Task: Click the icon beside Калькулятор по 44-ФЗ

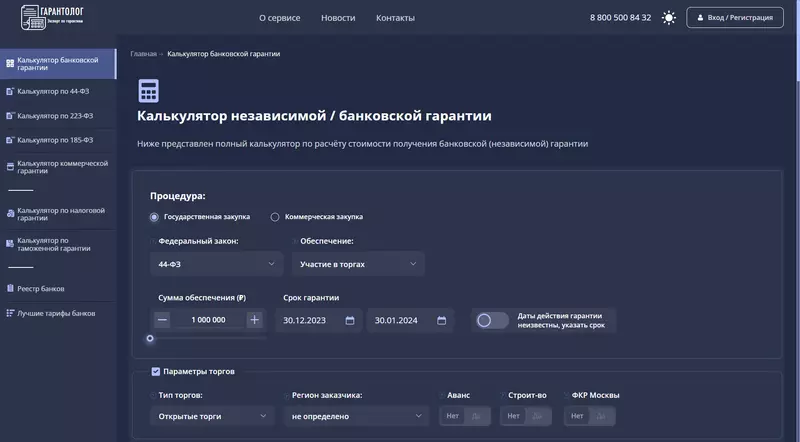Action: click(10, 91)
